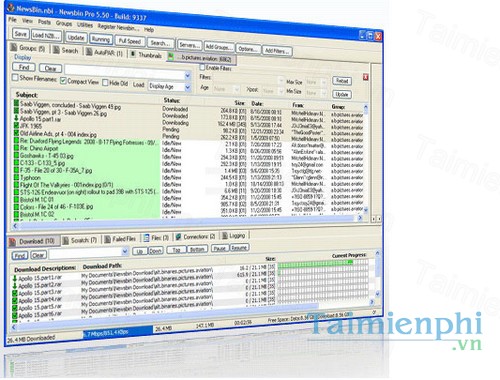Click the Download Path column header
Image resolution: width=500 pixels, height=380 pixels.
coord(102,266)
